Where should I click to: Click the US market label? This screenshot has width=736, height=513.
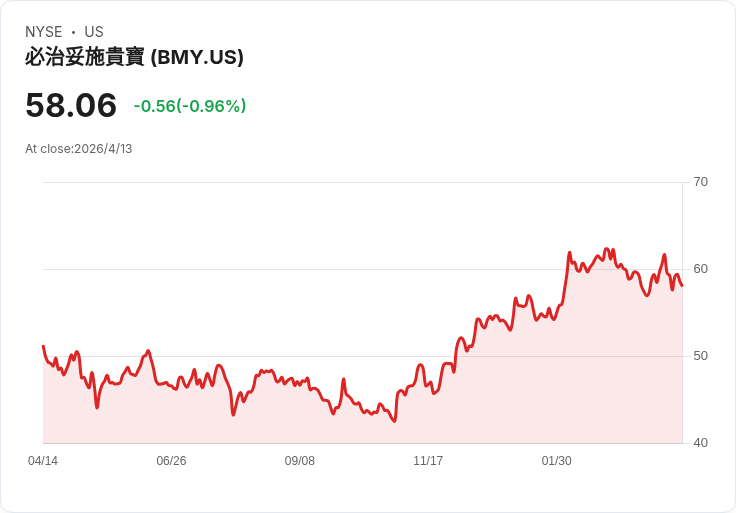coord(94,32)
